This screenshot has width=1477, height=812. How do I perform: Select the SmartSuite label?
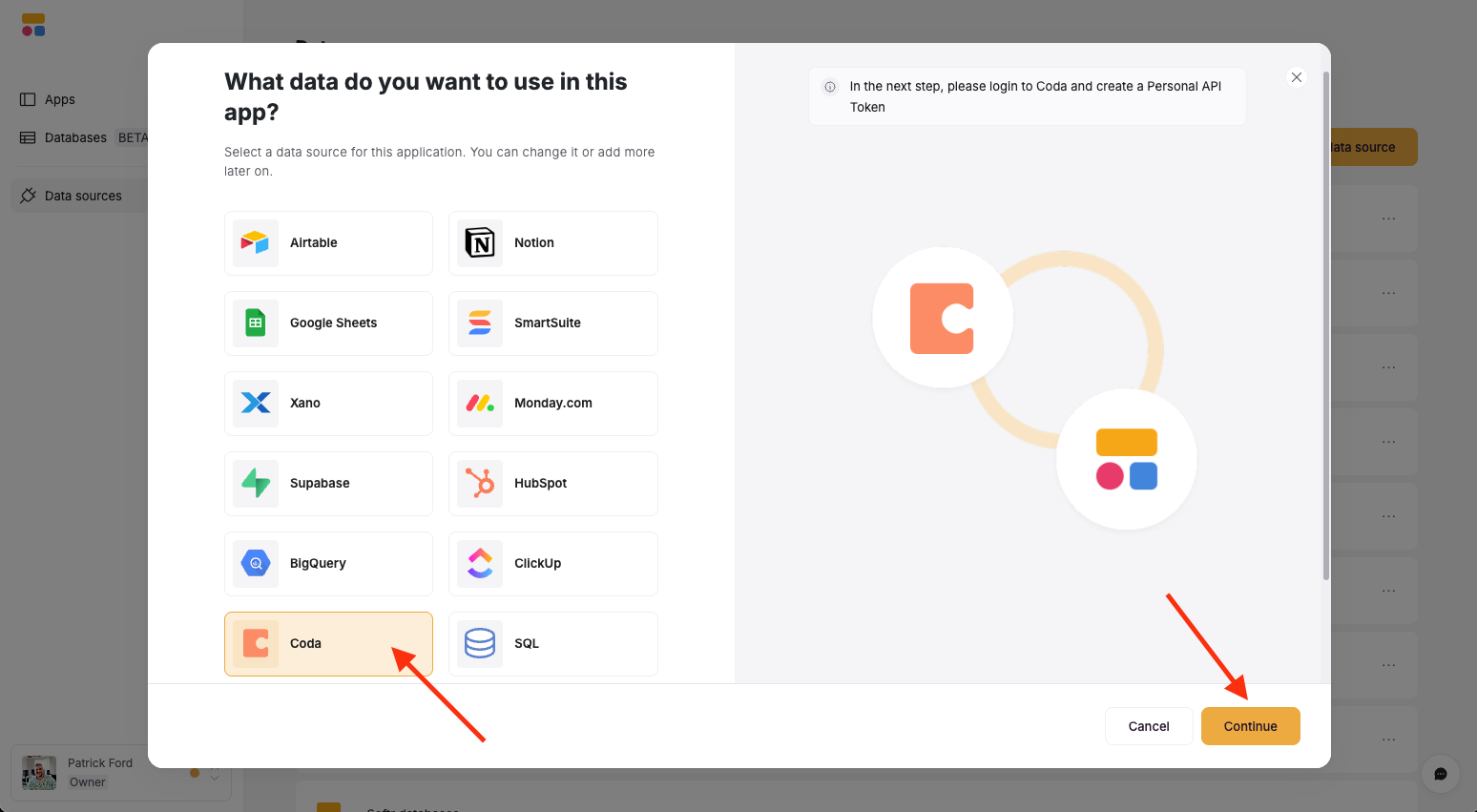[x=548, y=323]
